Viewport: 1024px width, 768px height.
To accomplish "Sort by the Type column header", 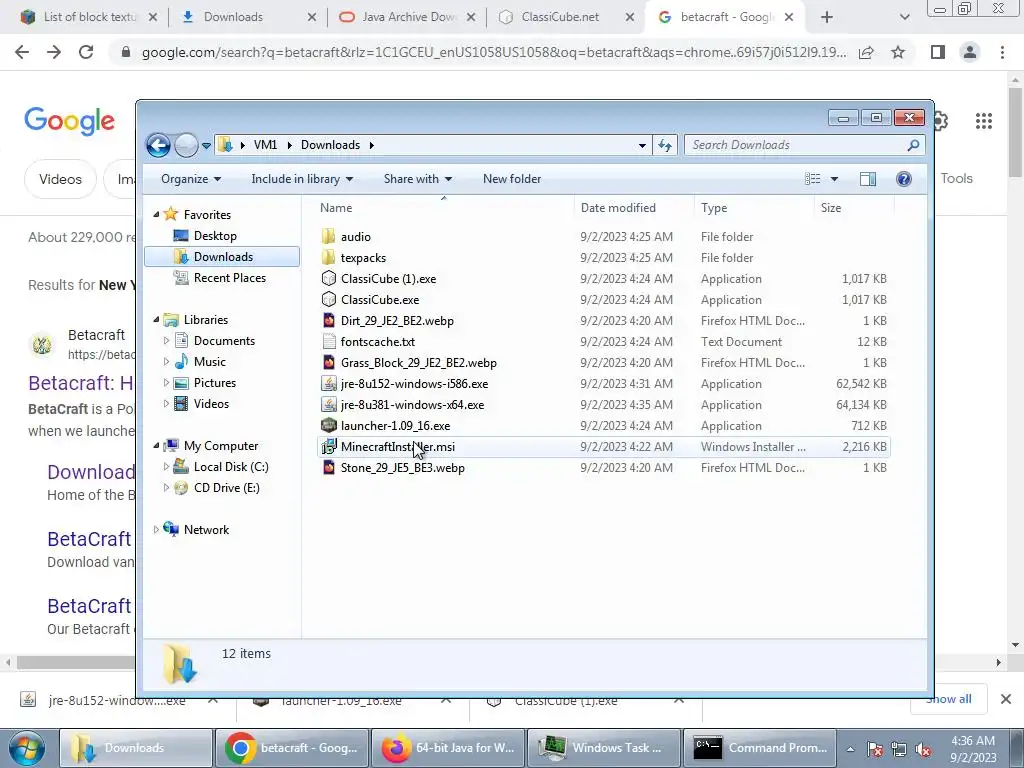I will (754, 208).
